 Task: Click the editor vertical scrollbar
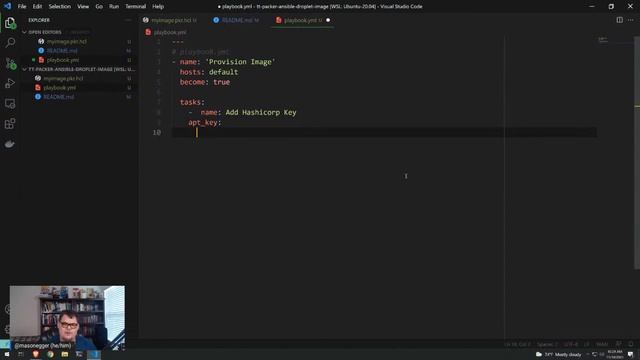tap(637, 152)
